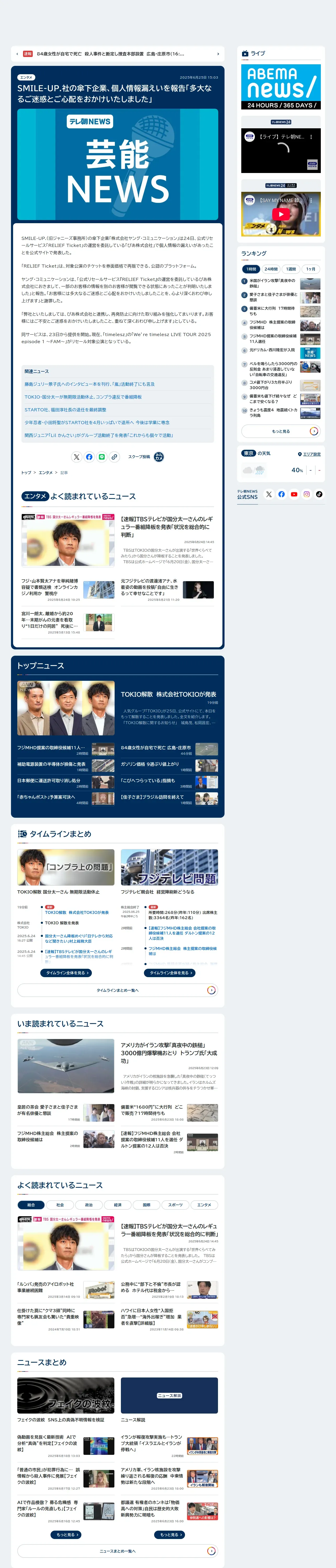Open ガソリン価格 9週ぶり値上がり headline
The image size is (336, 1568).
(x=150, y=764)
